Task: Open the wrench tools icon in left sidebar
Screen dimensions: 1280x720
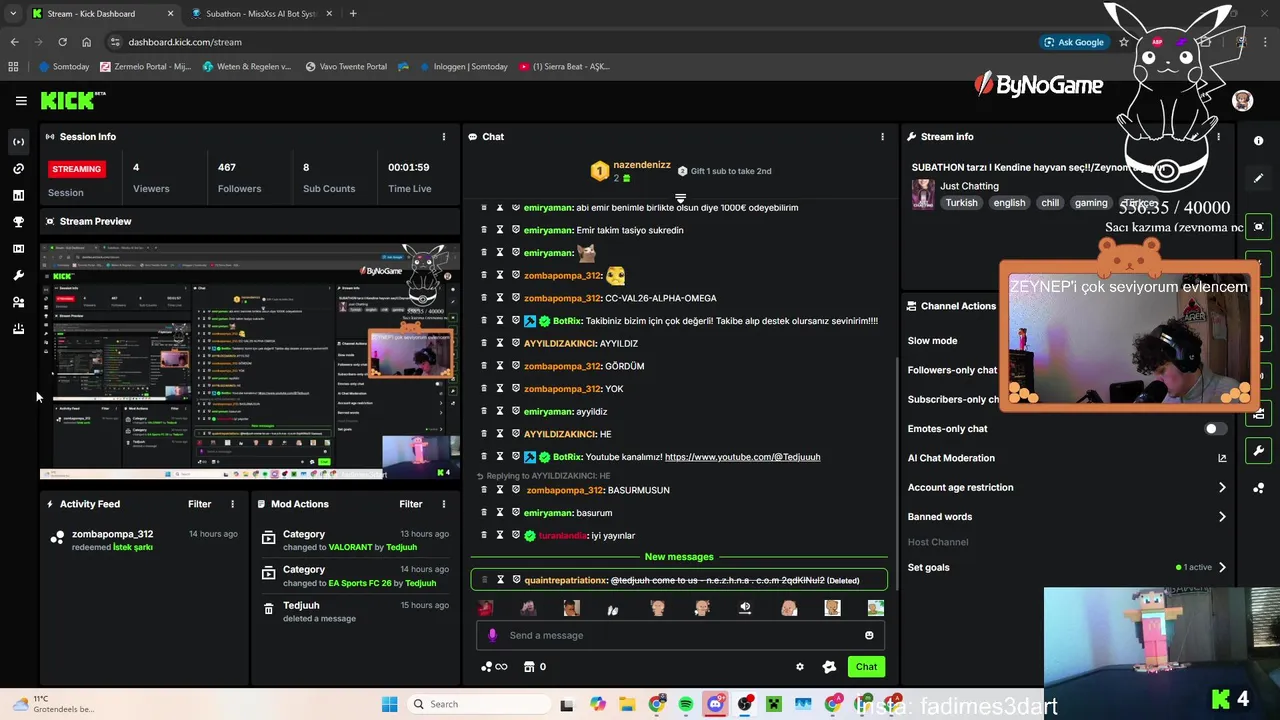Action: tap(18, 275)
